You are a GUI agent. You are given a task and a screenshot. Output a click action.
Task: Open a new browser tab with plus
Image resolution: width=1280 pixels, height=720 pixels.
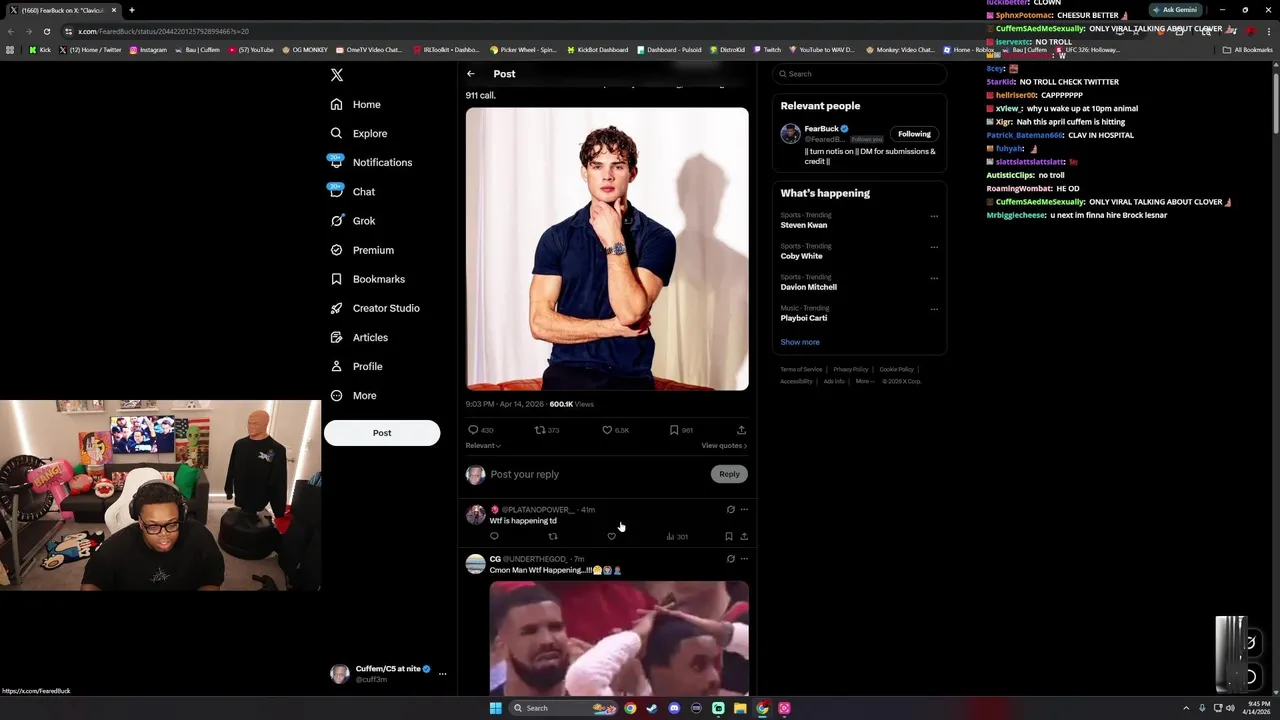tap(131, 10)
